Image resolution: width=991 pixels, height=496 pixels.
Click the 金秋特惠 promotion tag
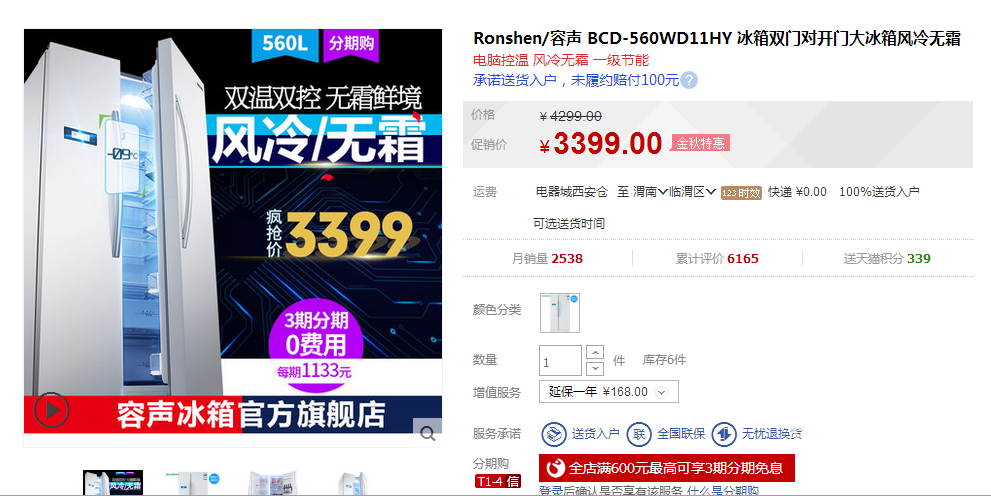[700, 143]
